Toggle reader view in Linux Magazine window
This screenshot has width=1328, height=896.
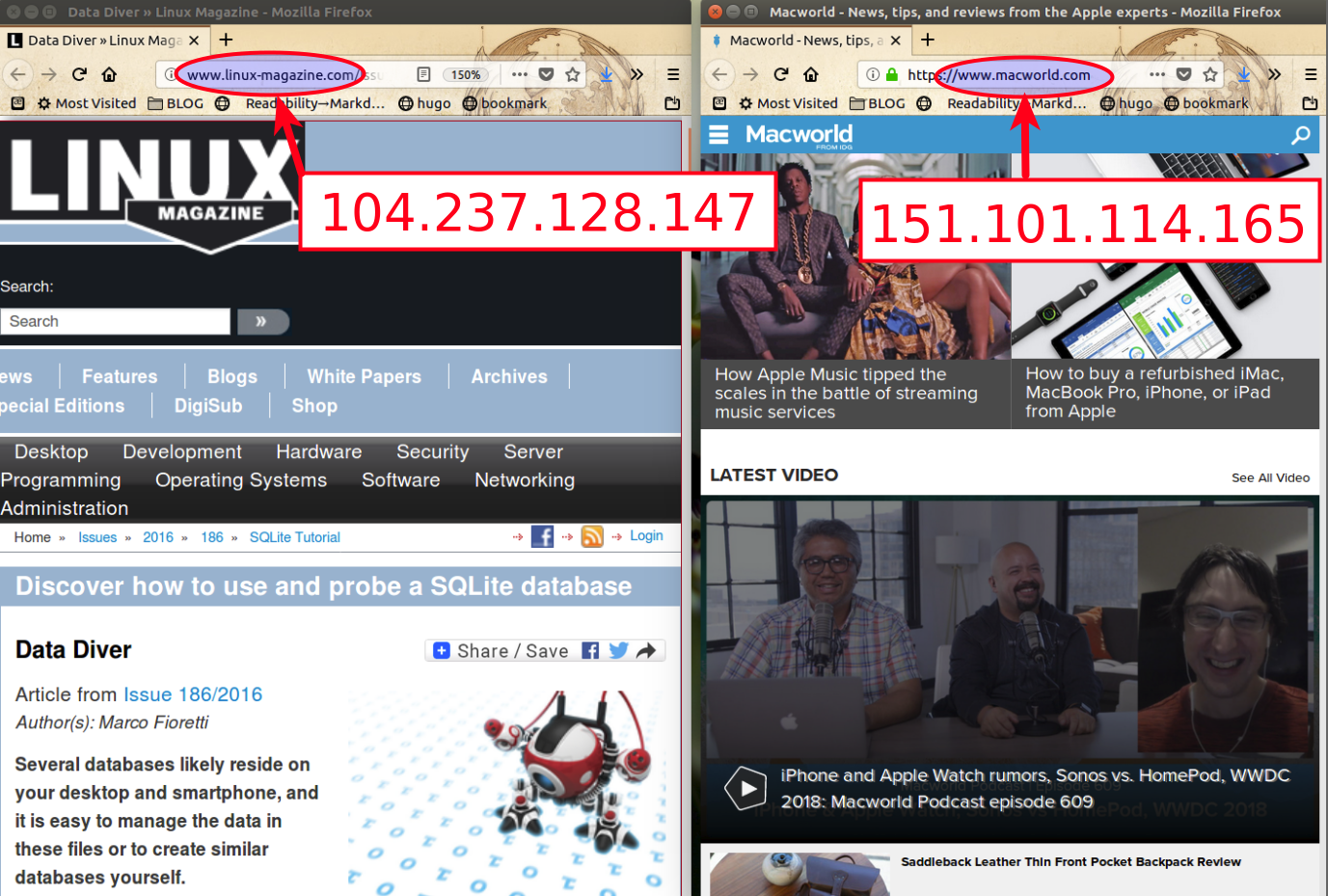[x=423, y=74]
